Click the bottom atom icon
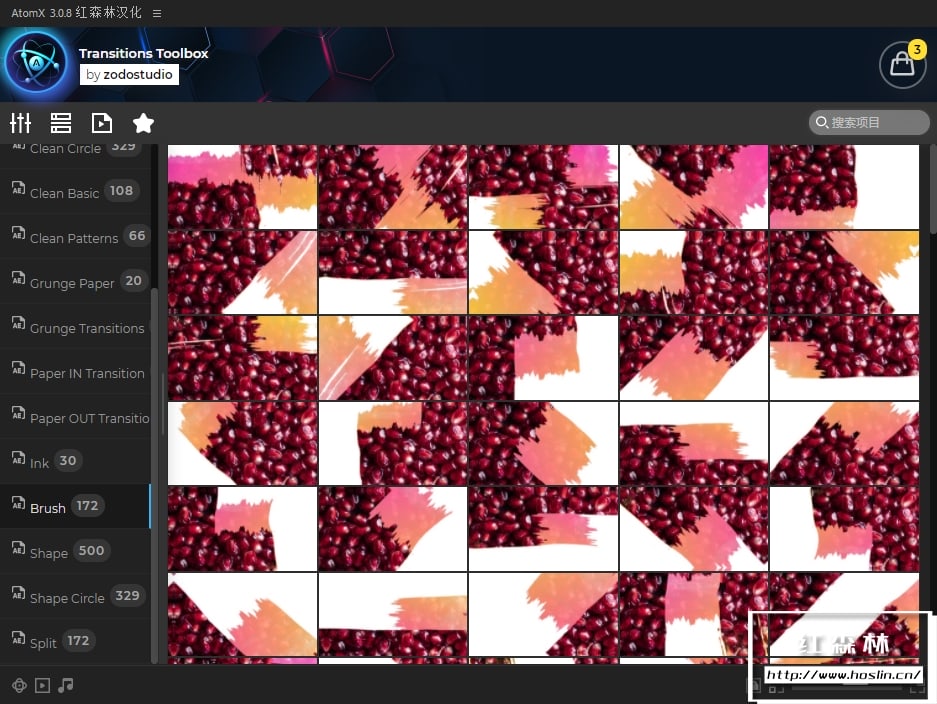937x704 pixels. tap(19, 685)
